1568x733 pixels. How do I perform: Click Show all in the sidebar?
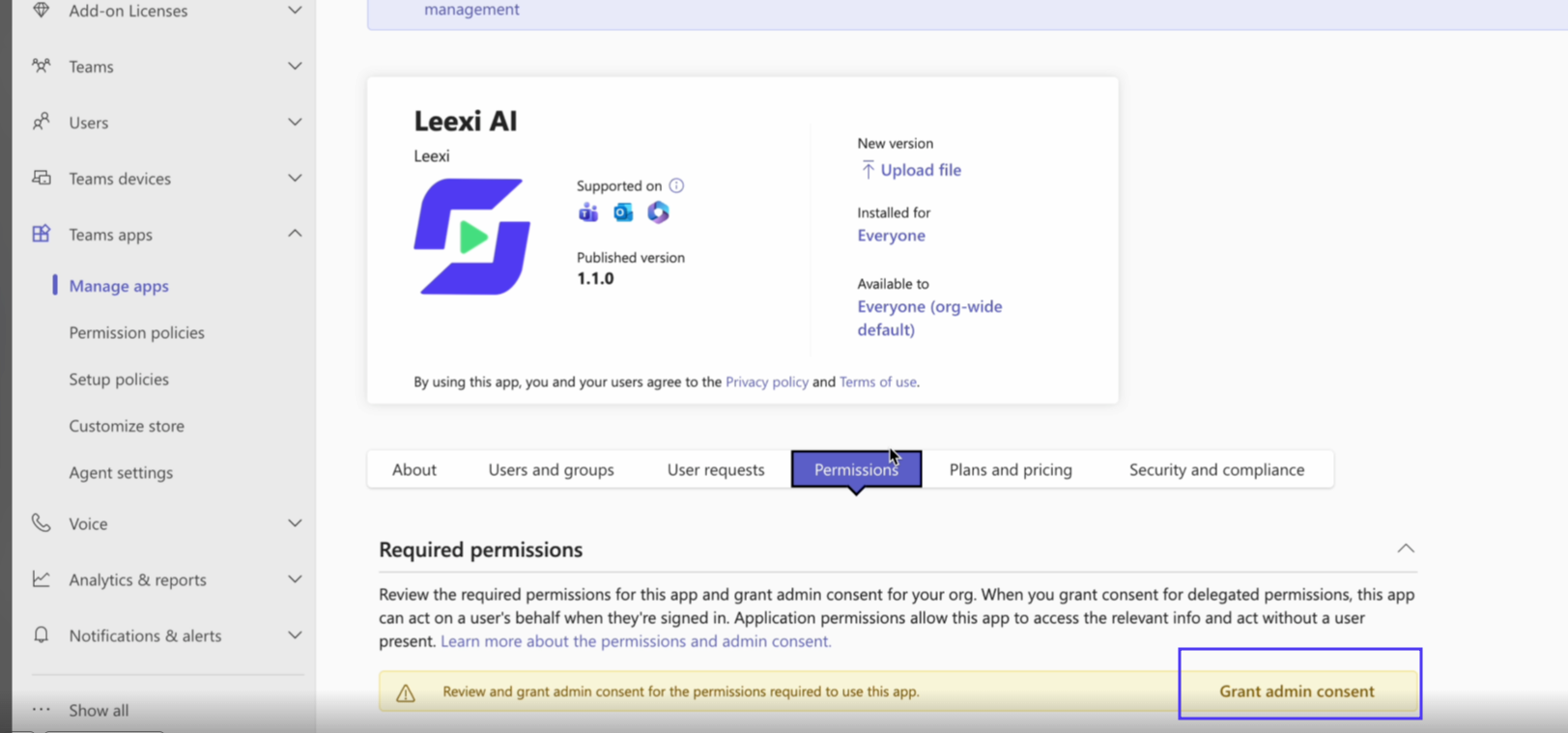coord(99,710)
